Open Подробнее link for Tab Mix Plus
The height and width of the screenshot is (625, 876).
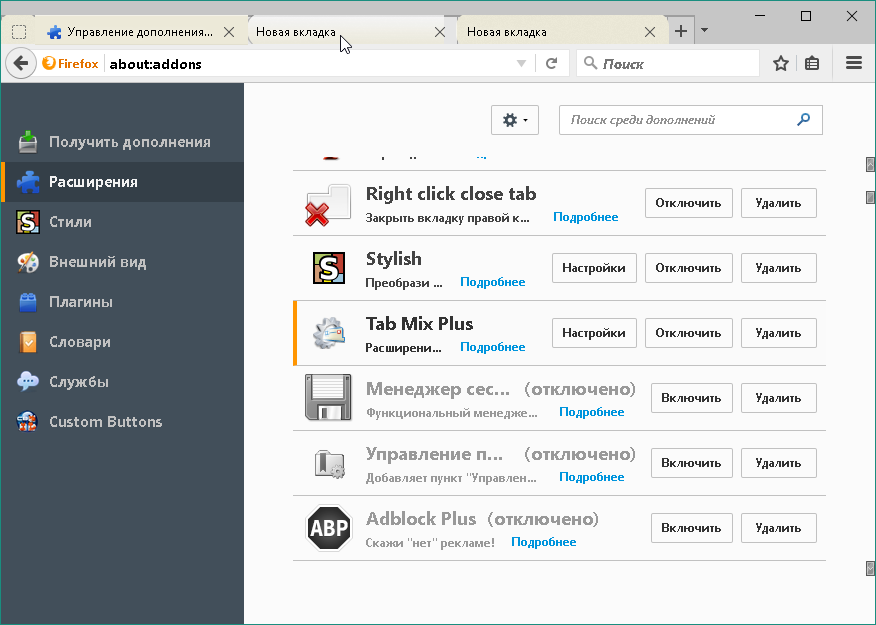click(x=493, y=347)
